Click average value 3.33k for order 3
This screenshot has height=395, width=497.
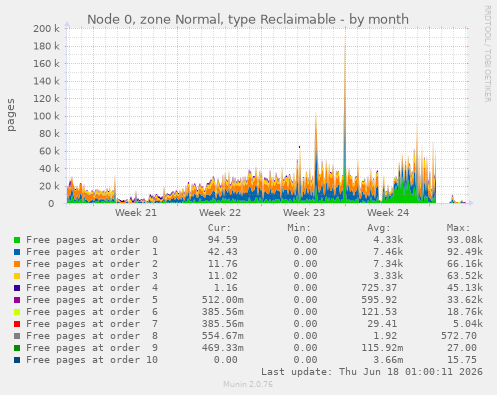388,276
